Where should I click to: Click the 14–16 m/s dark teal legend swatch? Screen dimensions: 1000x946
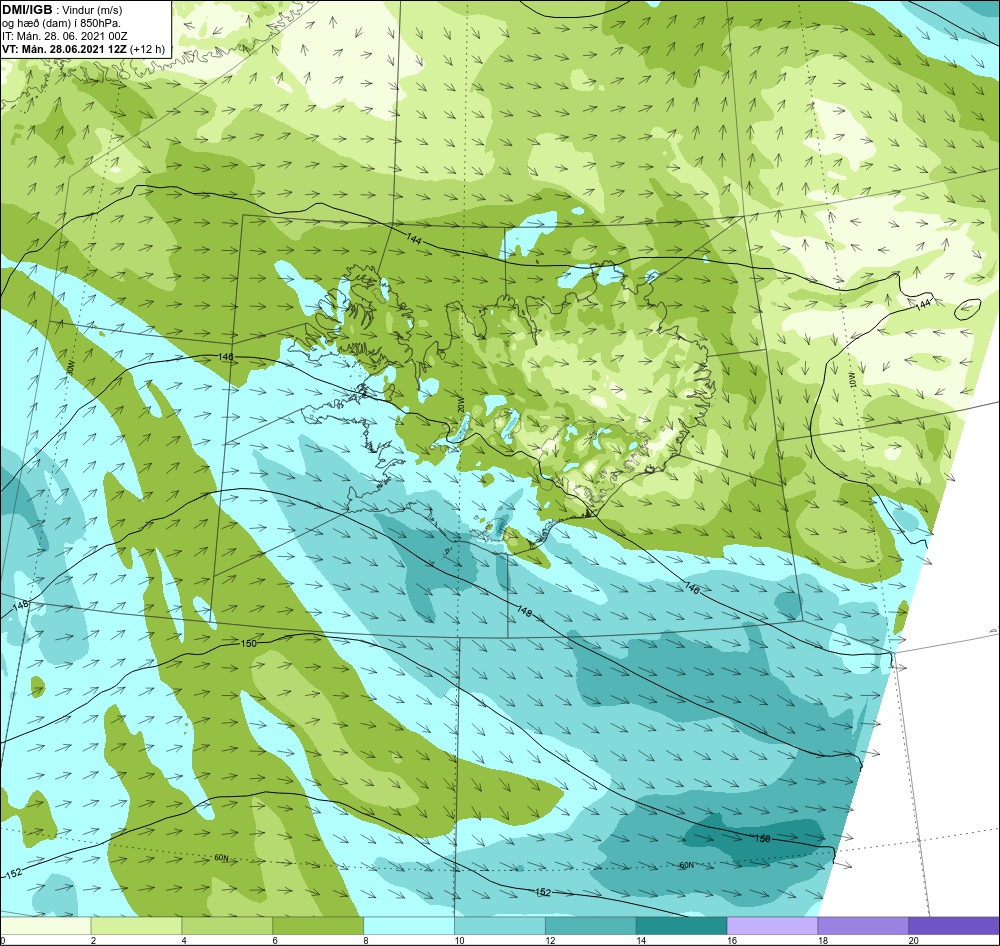click(682, 925)
